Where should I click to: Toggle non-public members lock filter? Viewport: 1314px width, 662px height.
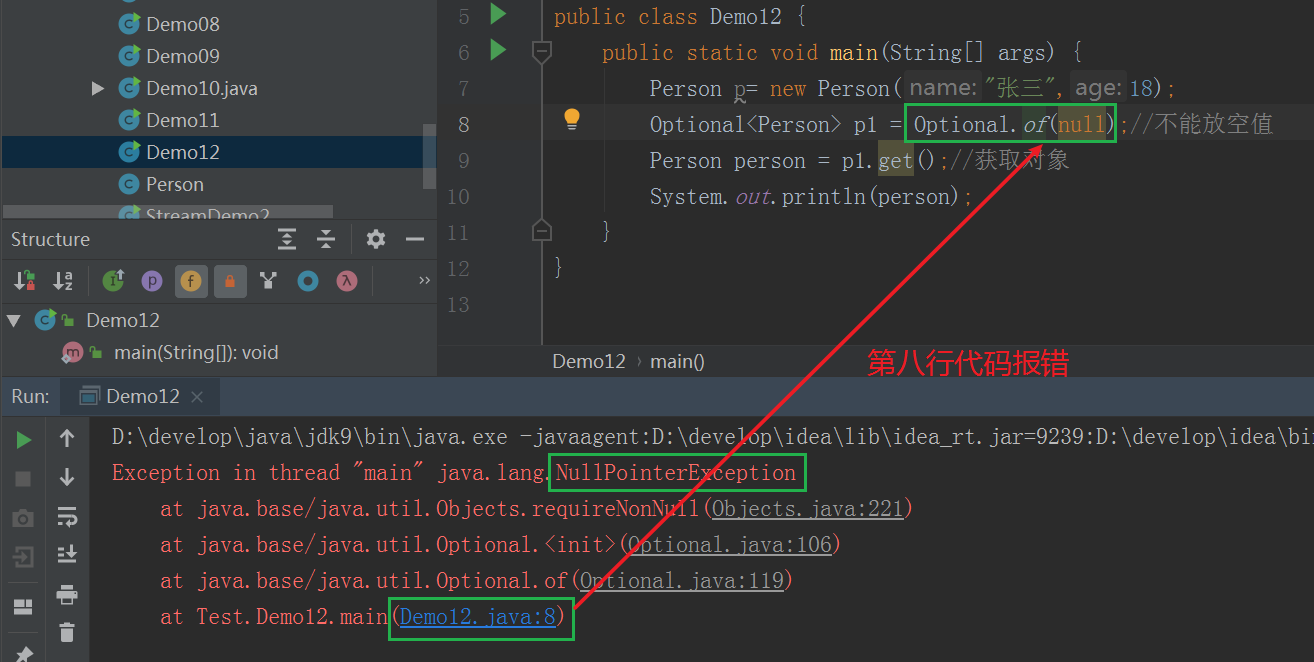pyautogui.click(x=229, y=280)
